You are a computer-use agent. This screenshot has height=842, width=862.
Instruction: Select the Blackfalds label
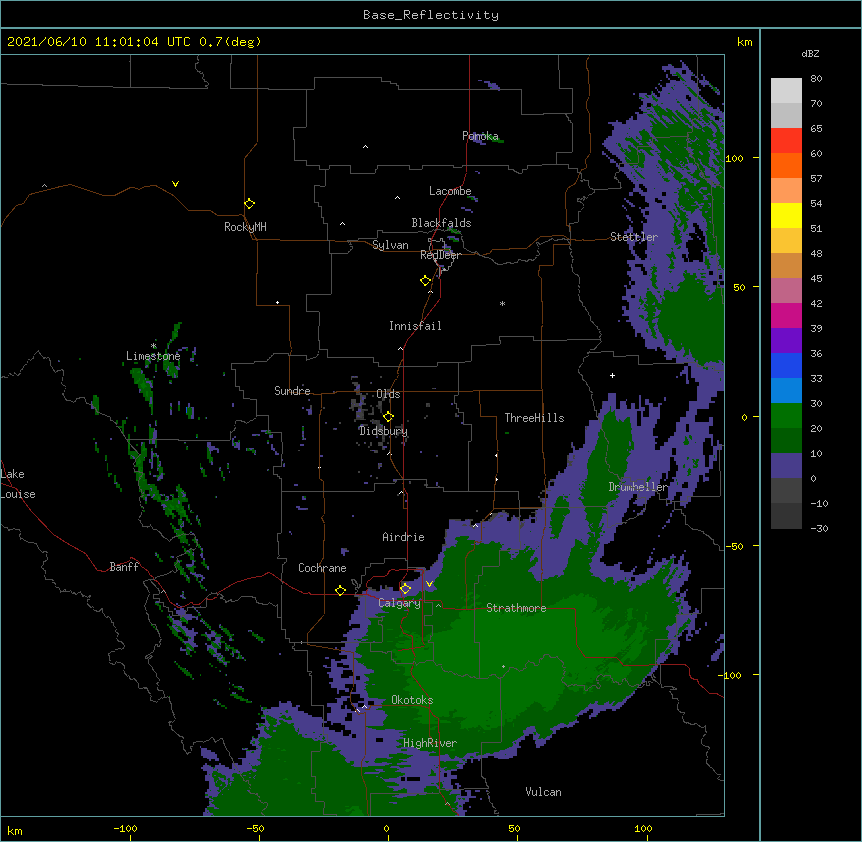(x=441, y=223)
